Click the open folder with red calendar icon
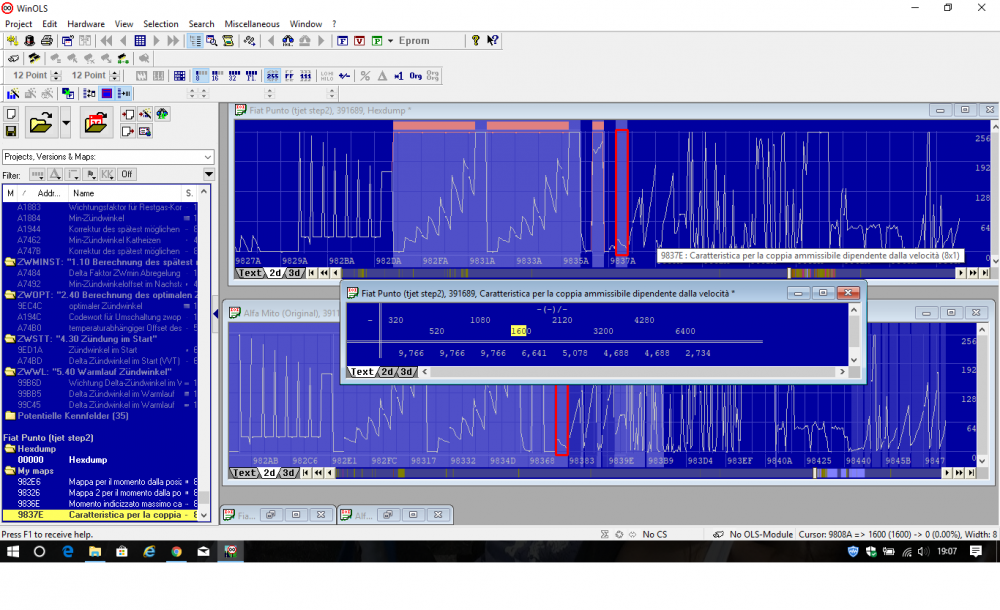The width and height of the screenshot is (1000, 610). [96, 123]
